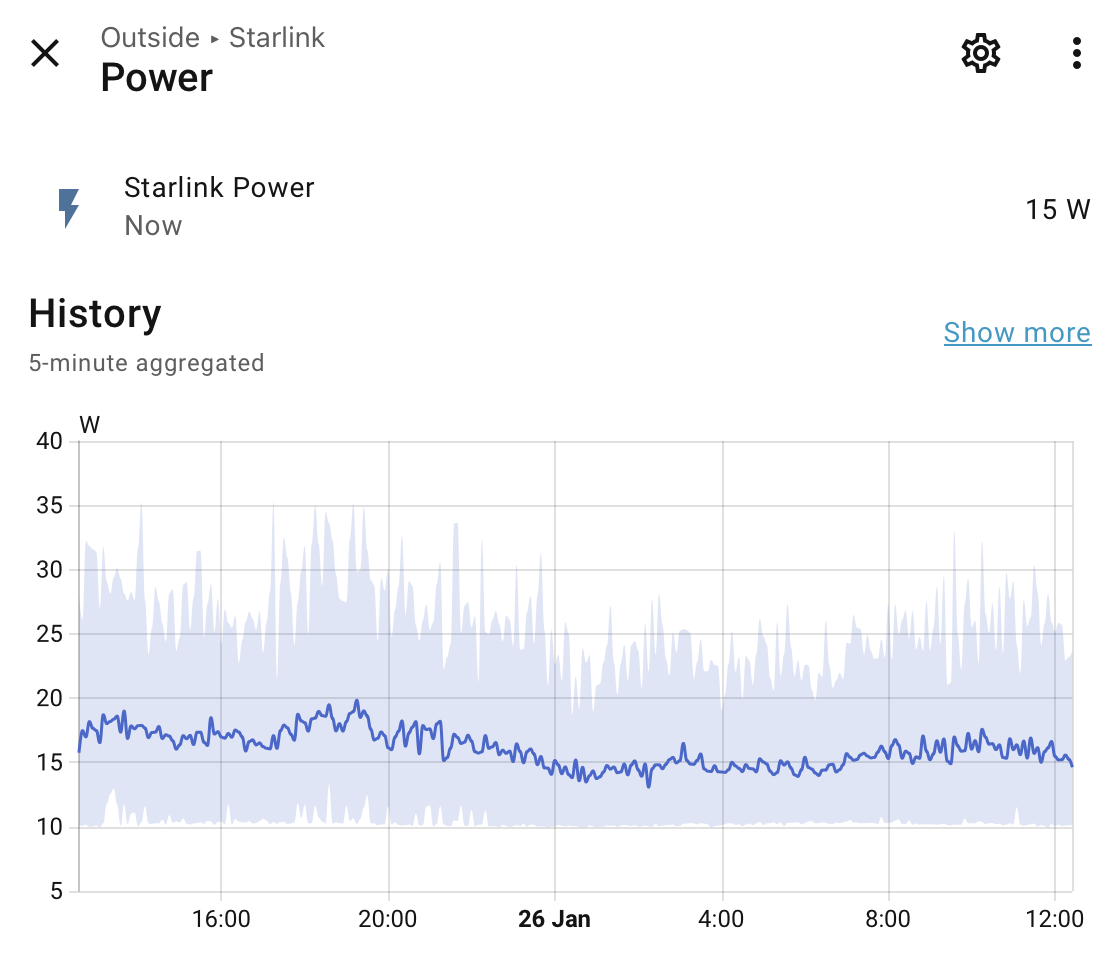This screenshot has width=1105, height=970.
Task: Close the Power details dialog
Action: (x=45, y=53)
